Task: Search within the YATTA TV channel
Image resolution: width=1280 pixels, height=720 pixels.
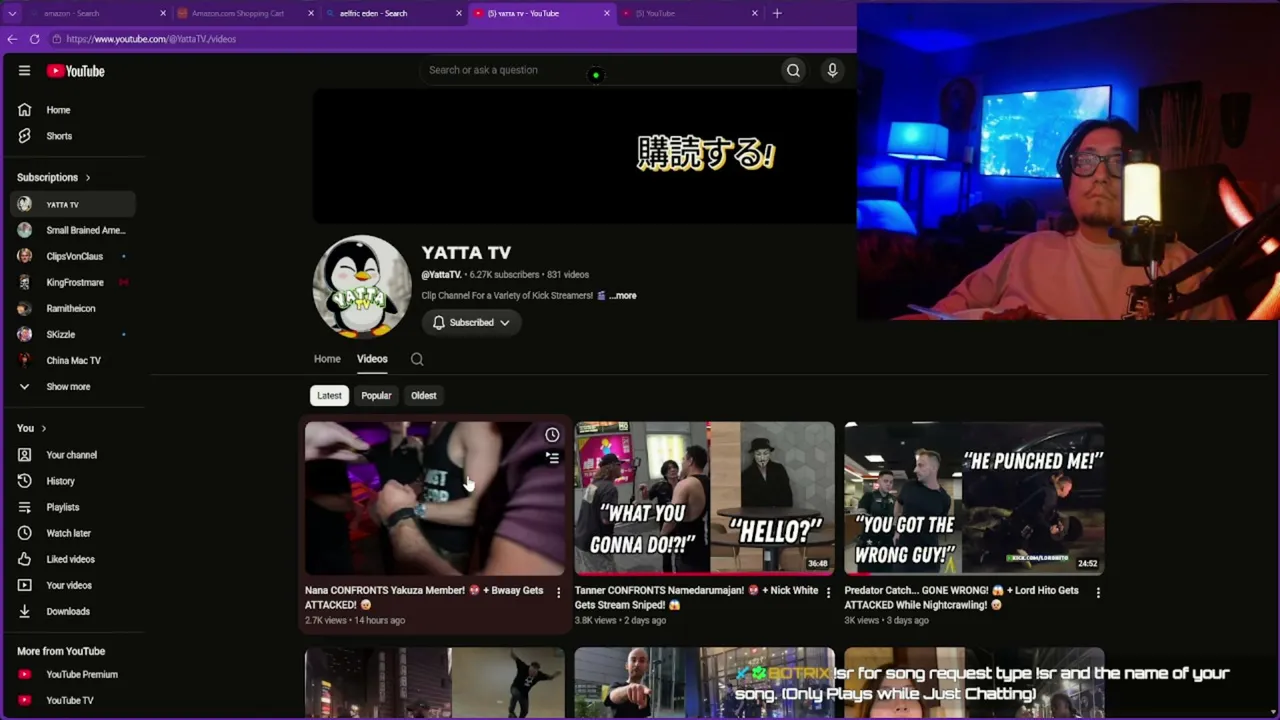Action: click(x=417, y=359)
